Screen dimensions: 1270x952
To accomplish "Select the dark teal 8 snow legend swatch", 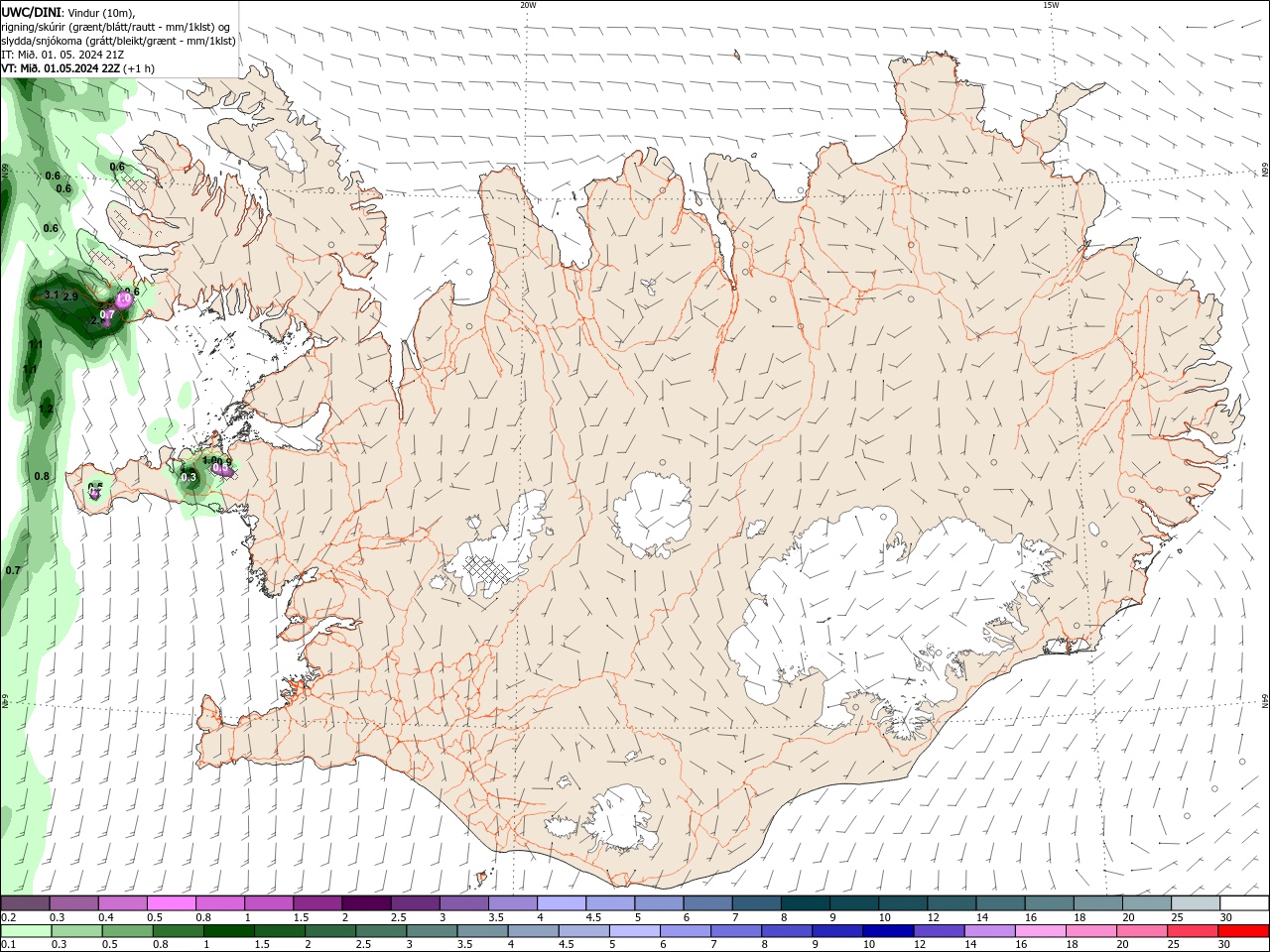I will pyautogui.click(x=805, y=903).
